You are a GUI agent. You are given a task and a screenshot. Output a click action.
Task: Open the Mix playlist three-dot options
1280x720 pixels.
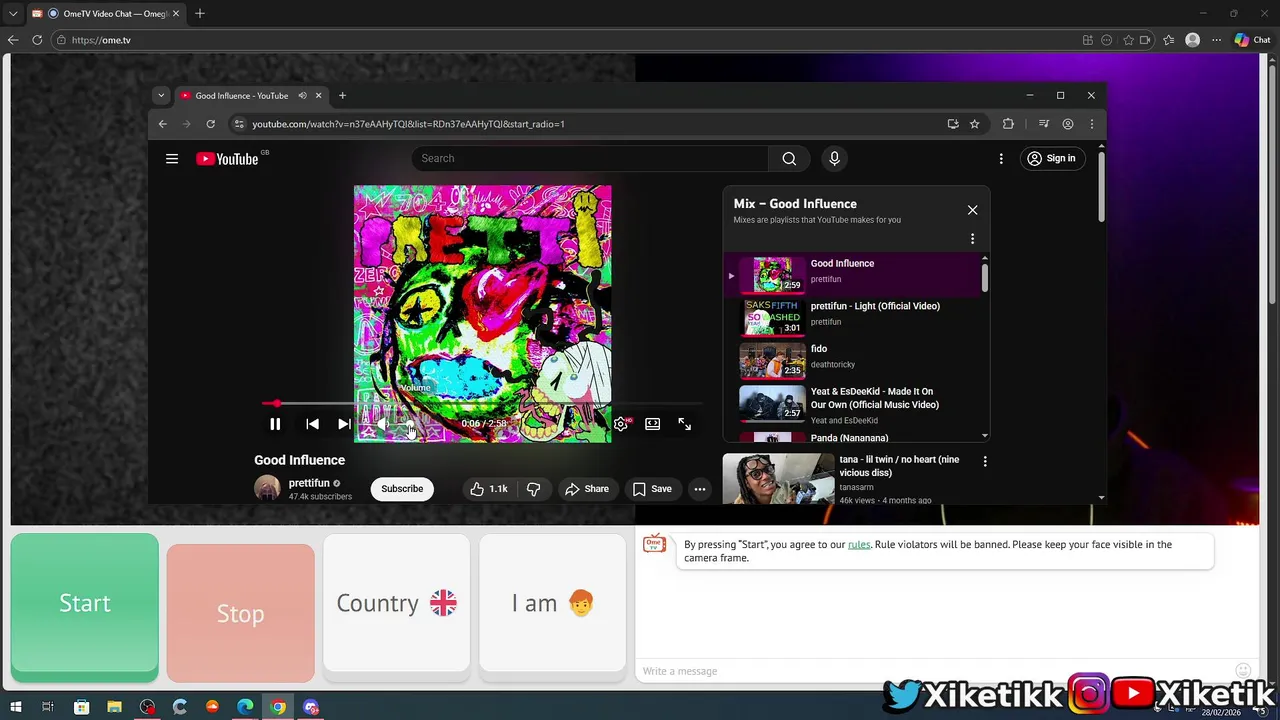(x=972, y=239)
